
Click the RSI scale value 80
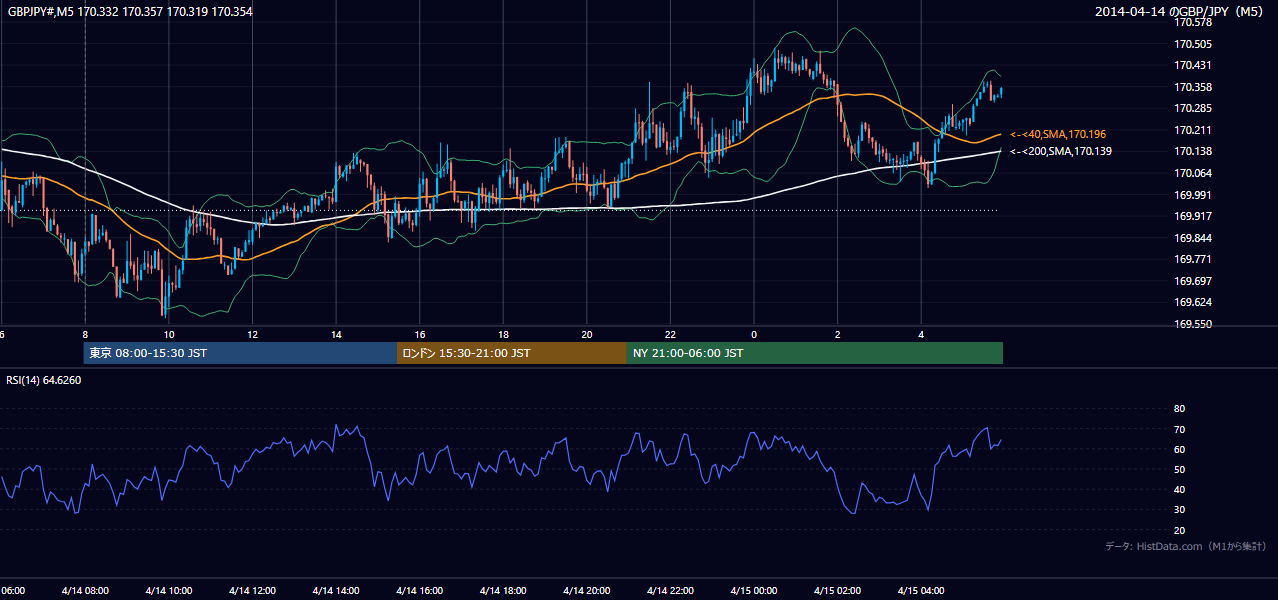point(1179,409)
